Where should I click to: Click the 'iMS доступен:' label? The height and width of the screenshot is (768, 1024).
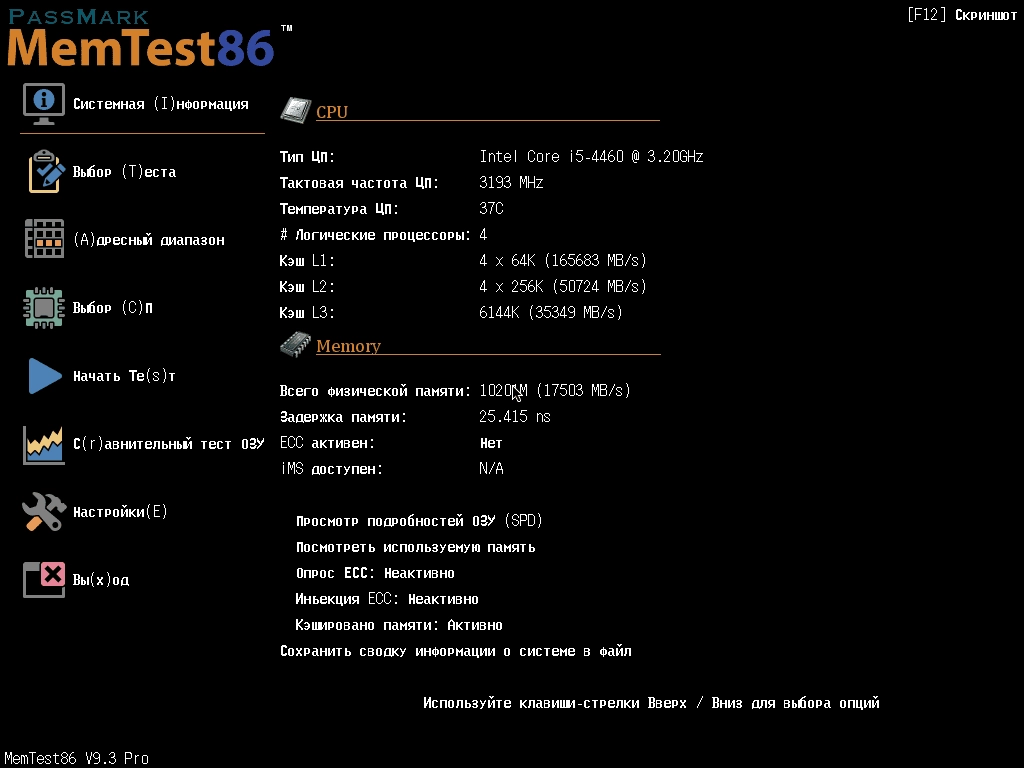click(331, 469)
